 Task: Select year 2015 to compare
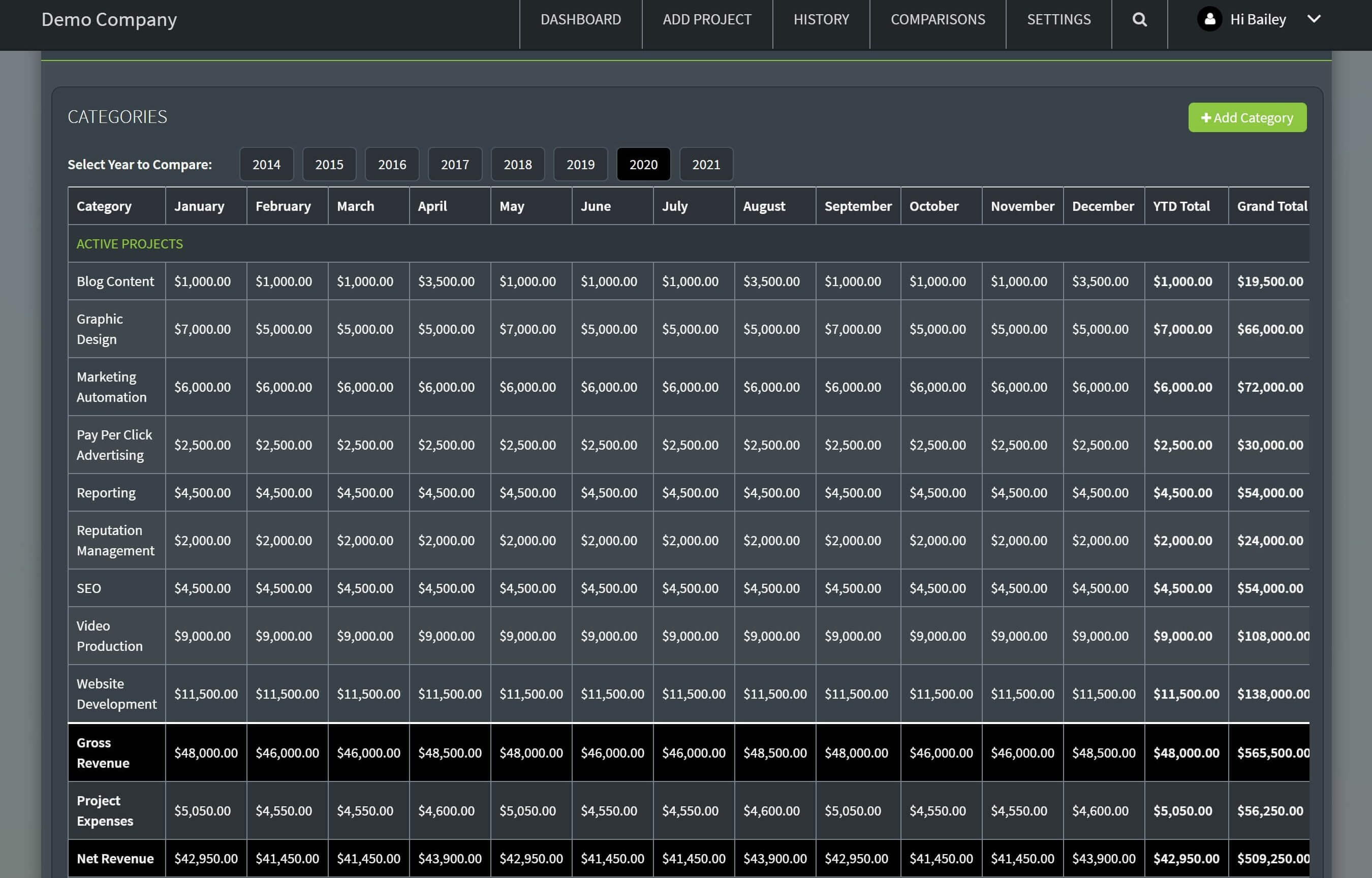click(x=329, y=164)
